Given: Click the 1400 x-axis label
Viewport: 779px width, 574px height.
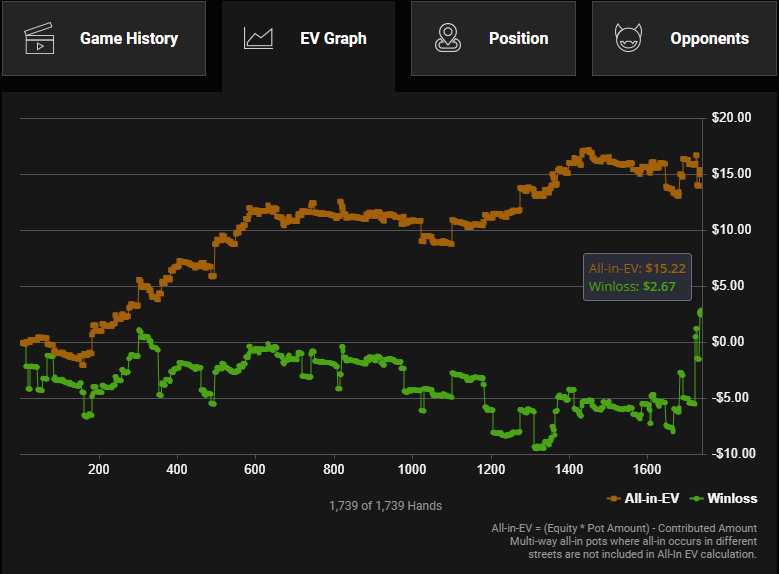Looking at the screenshot, I should [569, 470].
